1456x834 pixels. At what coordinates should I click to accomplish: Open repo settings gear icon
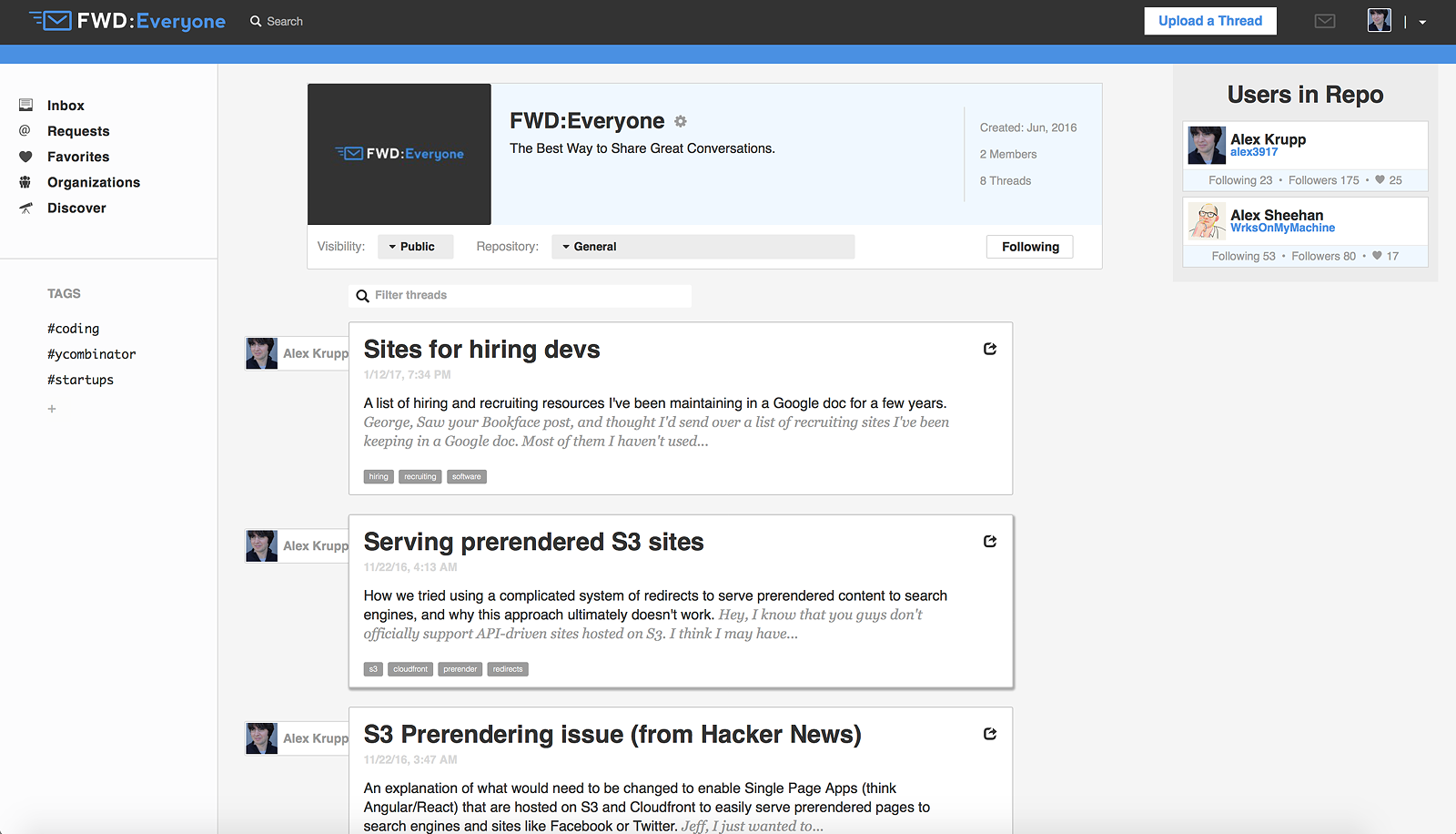click(680, 121)
